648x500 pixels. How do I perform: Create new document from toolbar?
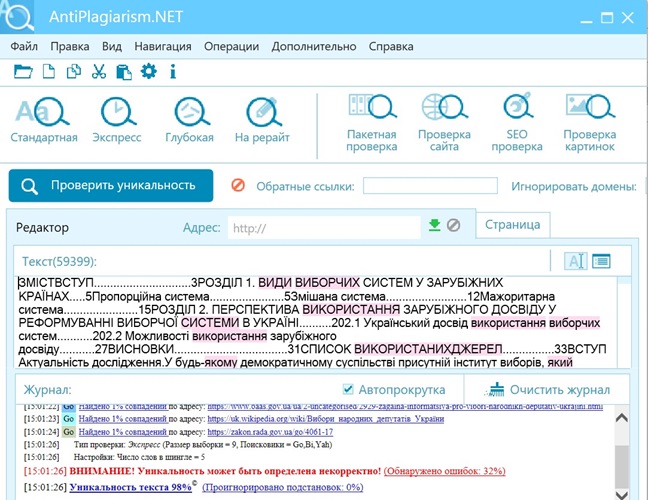(x=49, y=72)
